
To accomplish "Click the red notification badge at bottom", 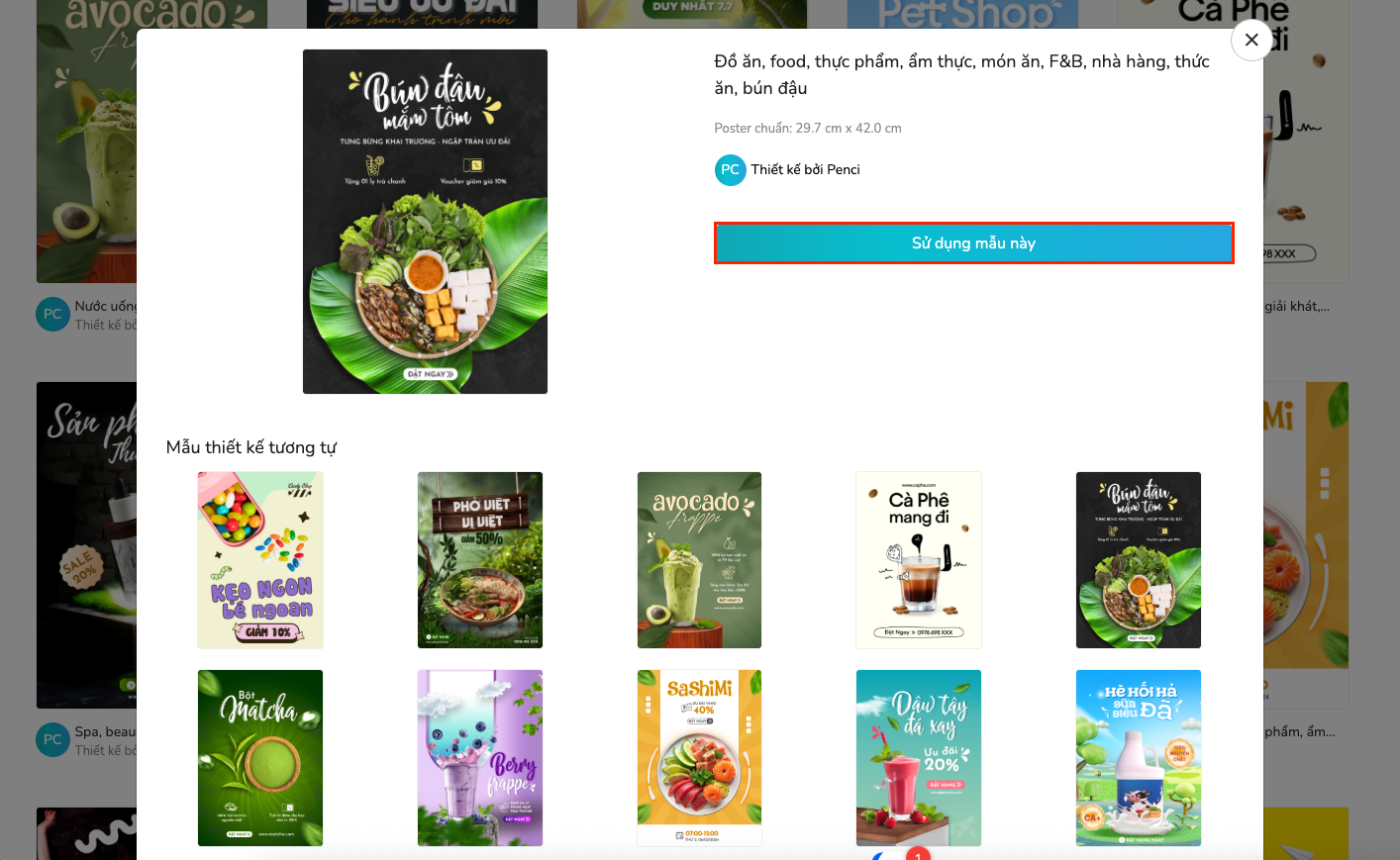I will (x=918, y=854).
